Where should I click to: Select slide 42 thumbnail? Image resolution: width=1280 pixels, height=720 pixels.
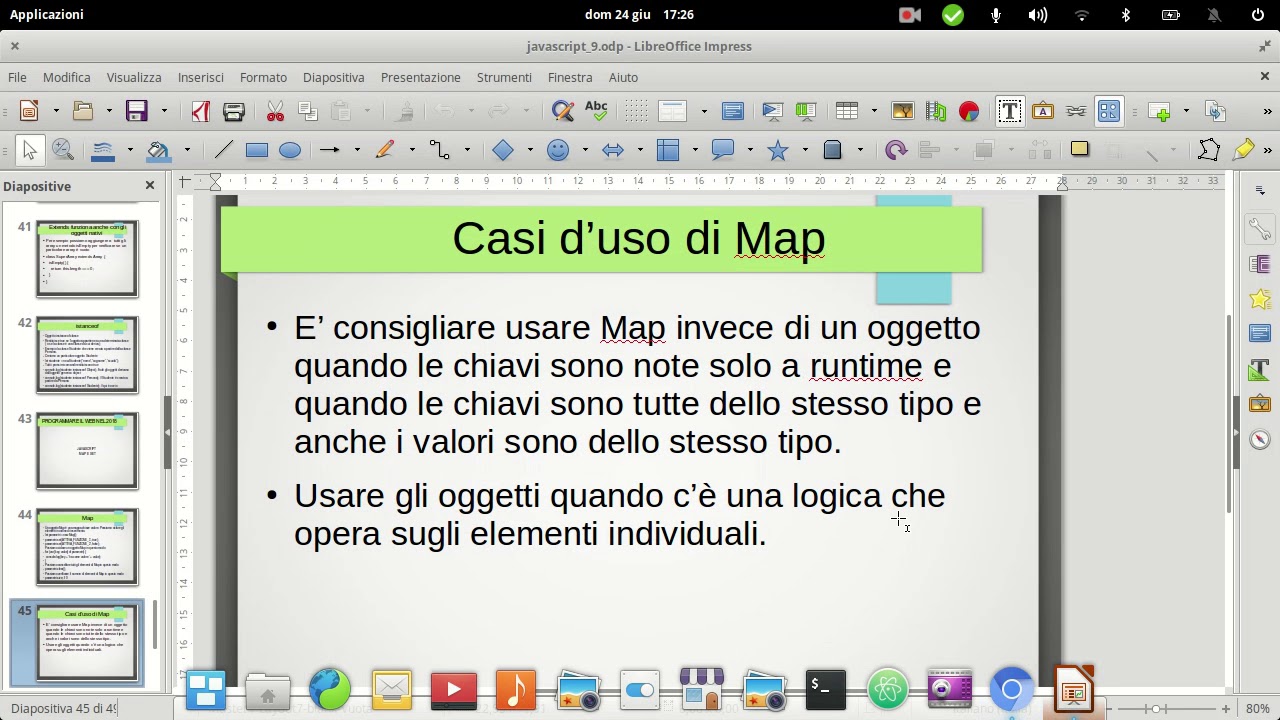pos(87,355)
